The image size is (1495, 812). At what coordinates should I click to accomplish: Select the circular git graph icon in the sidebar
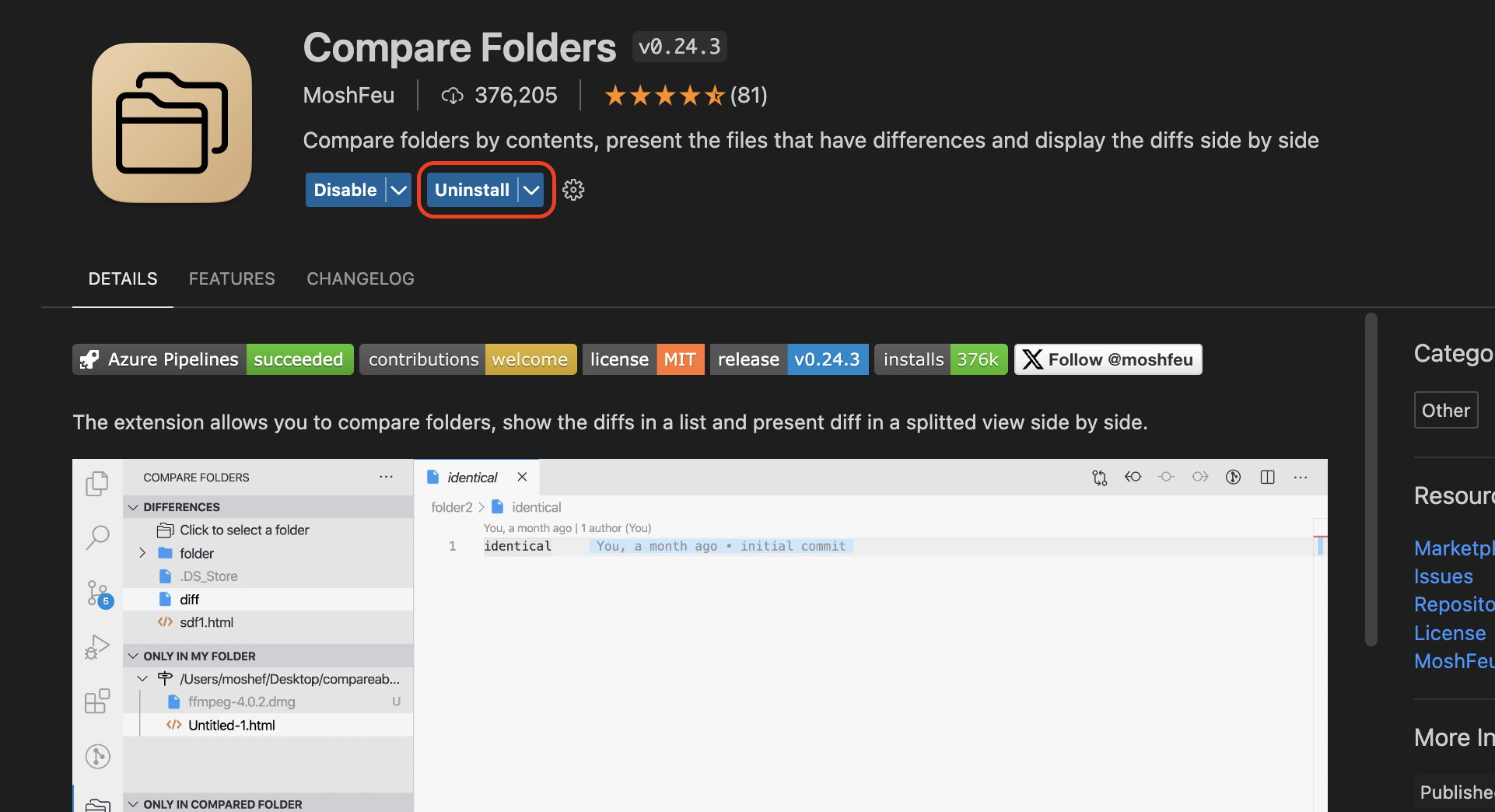[x=97, y=755]
